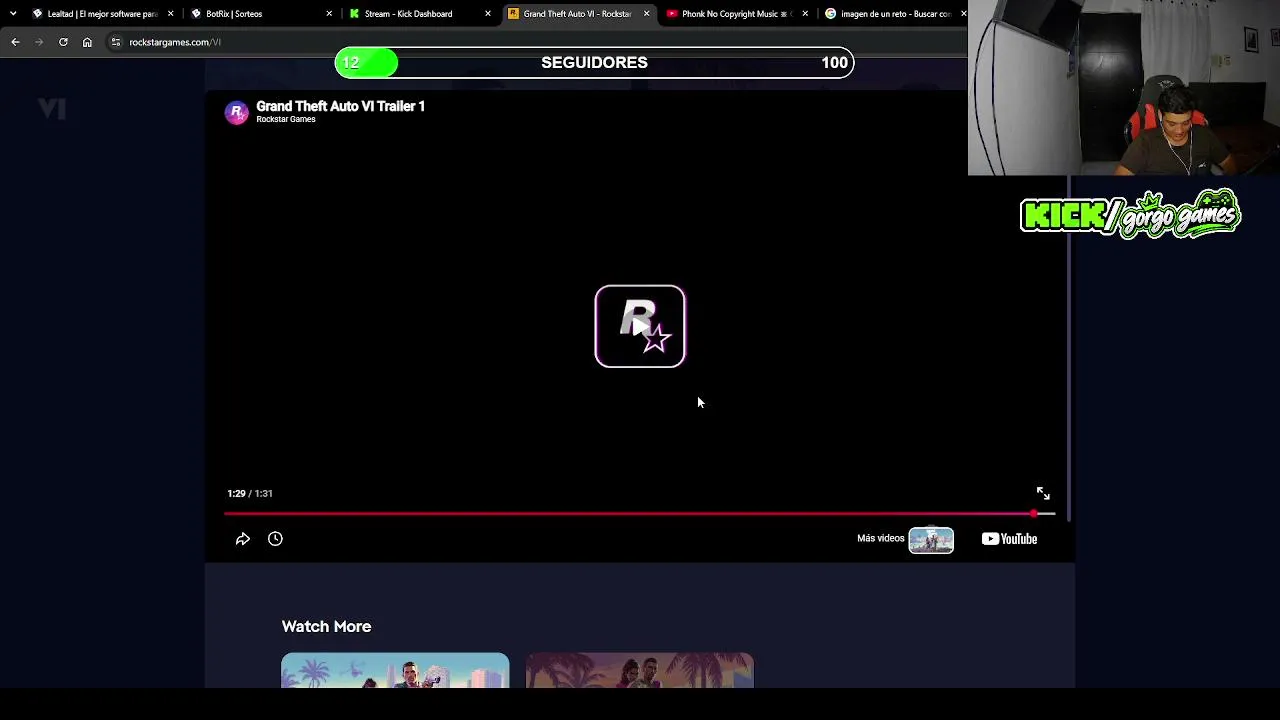1280x720 pixels.
Task: Open the tab search dropdown arrow
Action: [13, 13]
